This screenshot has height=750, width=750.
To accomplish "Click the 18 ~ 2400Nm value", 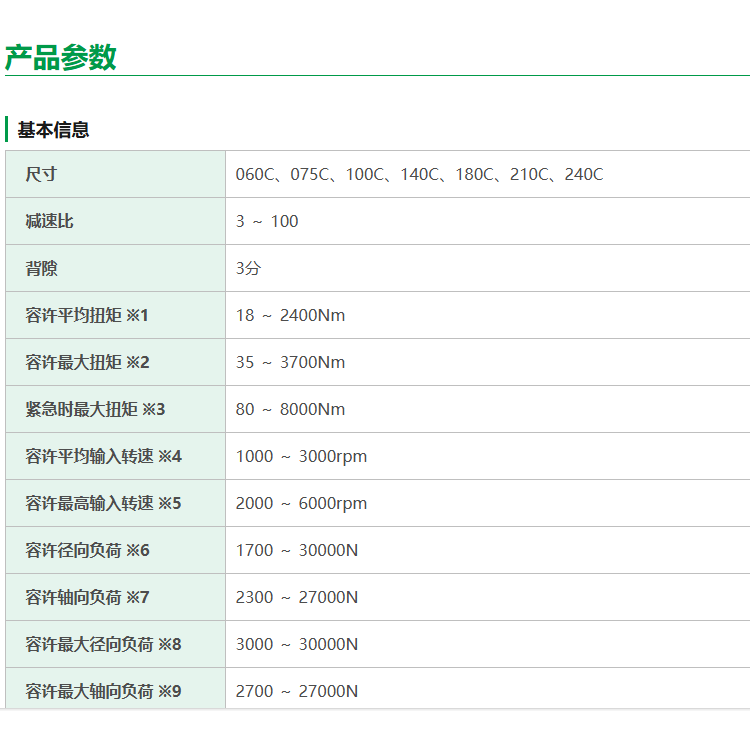I will (x=290, y=315).
